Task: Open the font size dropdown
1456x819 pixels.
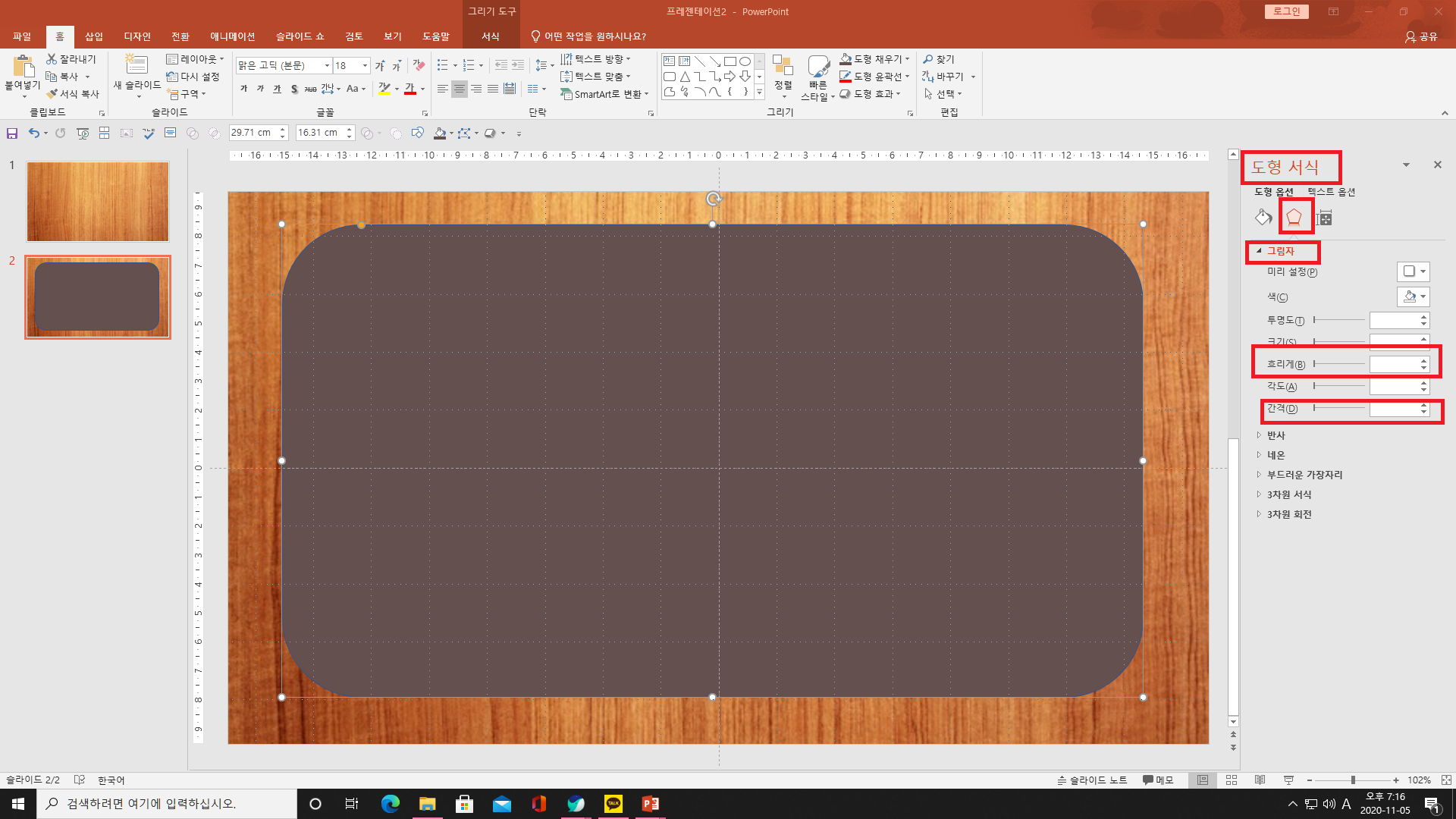Action: click(x=365, y=66)
